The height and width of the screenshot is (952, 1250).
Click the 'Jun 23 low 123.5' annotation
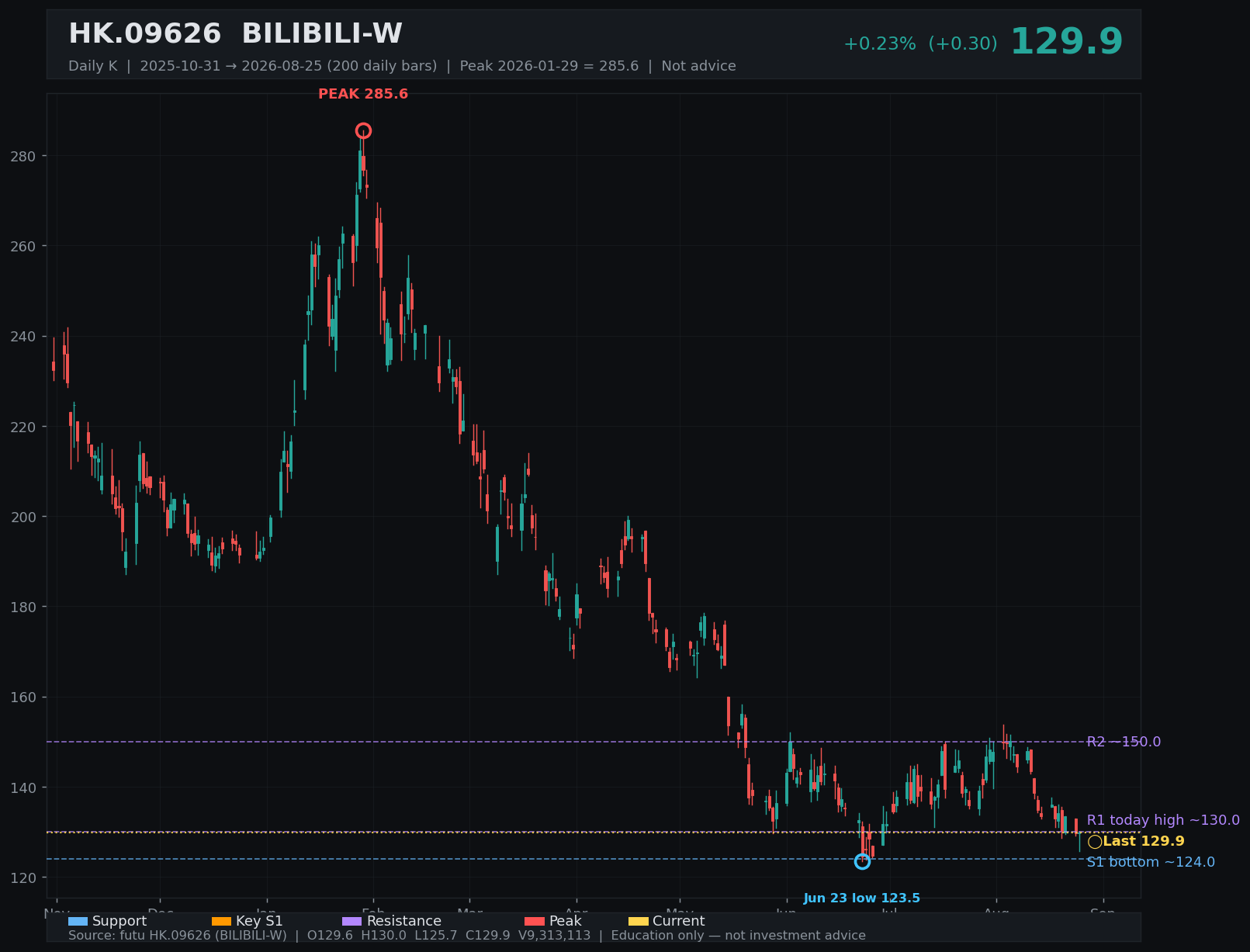tap(862, 898)
